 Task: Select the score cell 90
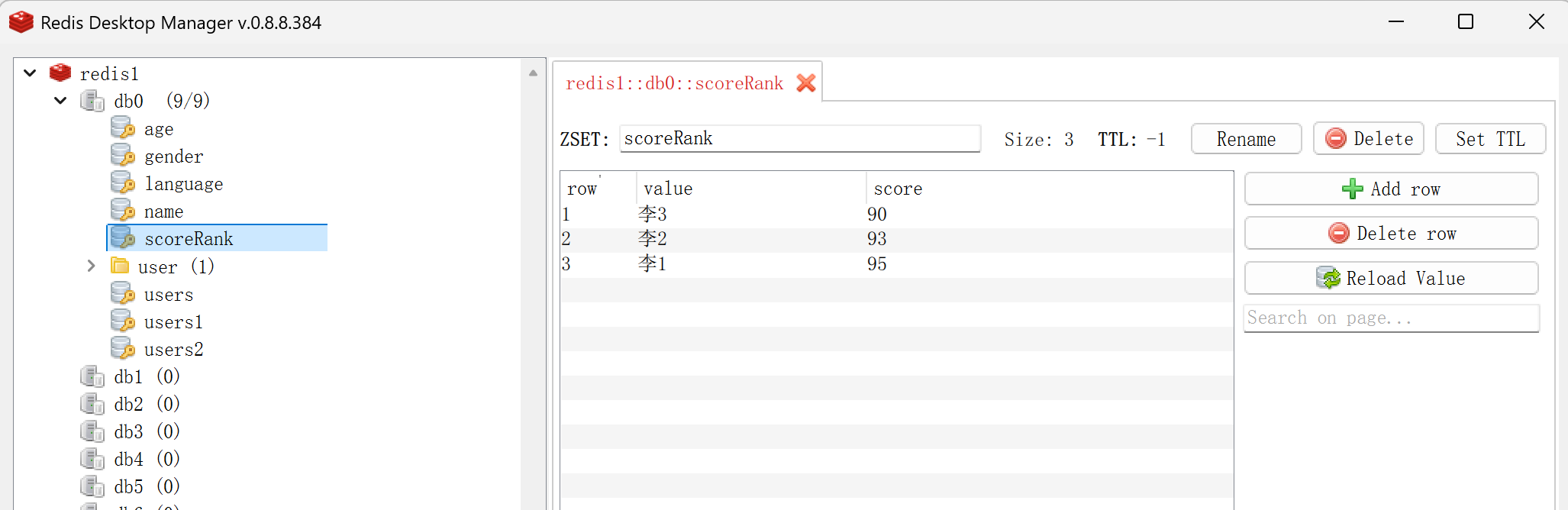[876, 215]
